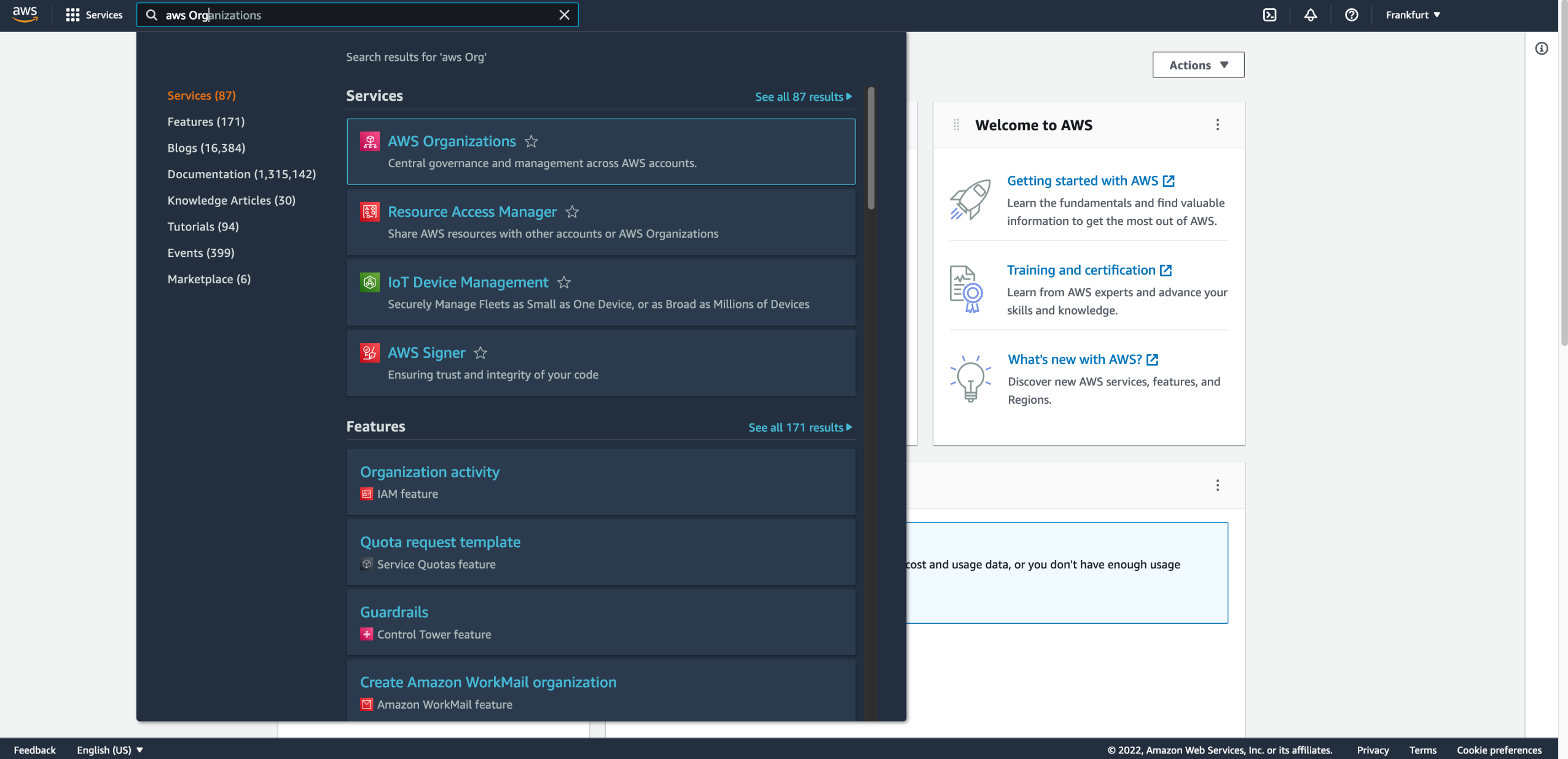Viewport: 1568px width, 759px height.
Task: Expand the Frankfurt region dropdown
Action: click(x=1413, y=15)
